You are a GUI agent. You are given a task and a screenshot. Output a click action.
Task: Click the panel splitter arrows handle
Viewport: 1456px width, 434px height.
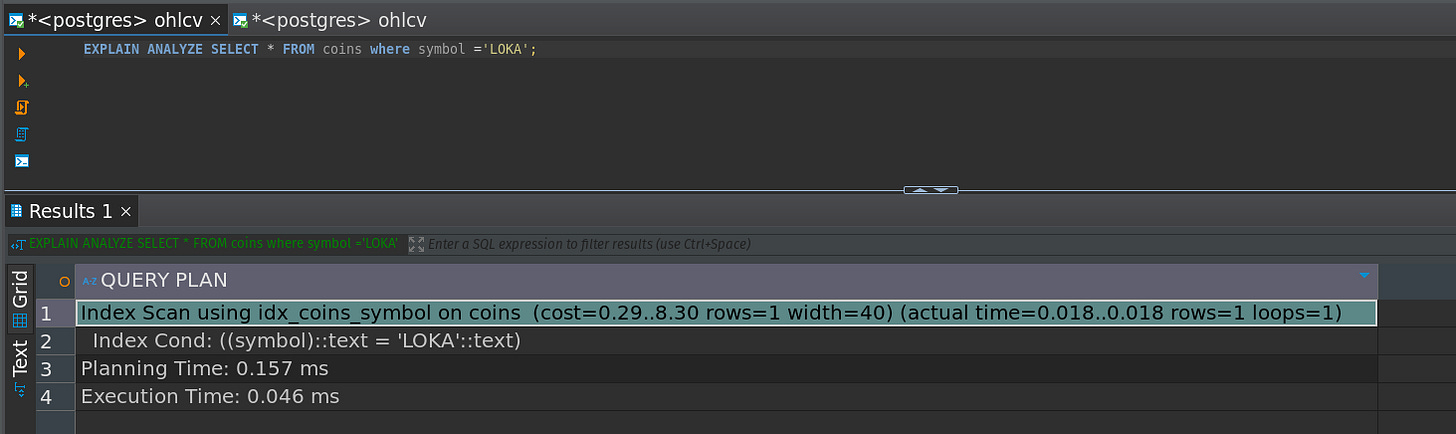[931, 189]
